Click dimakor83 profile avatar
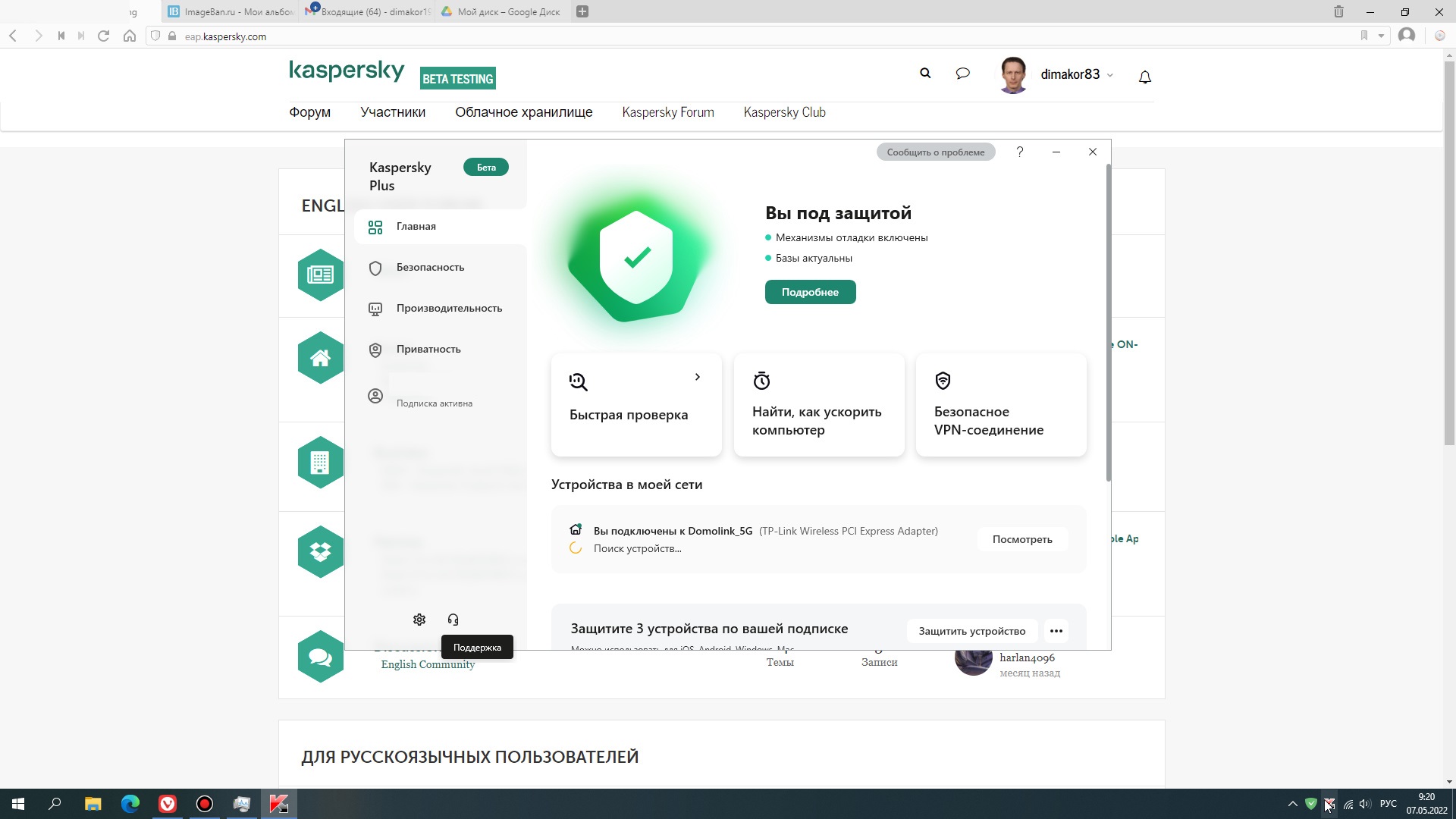 (1014, 74)
